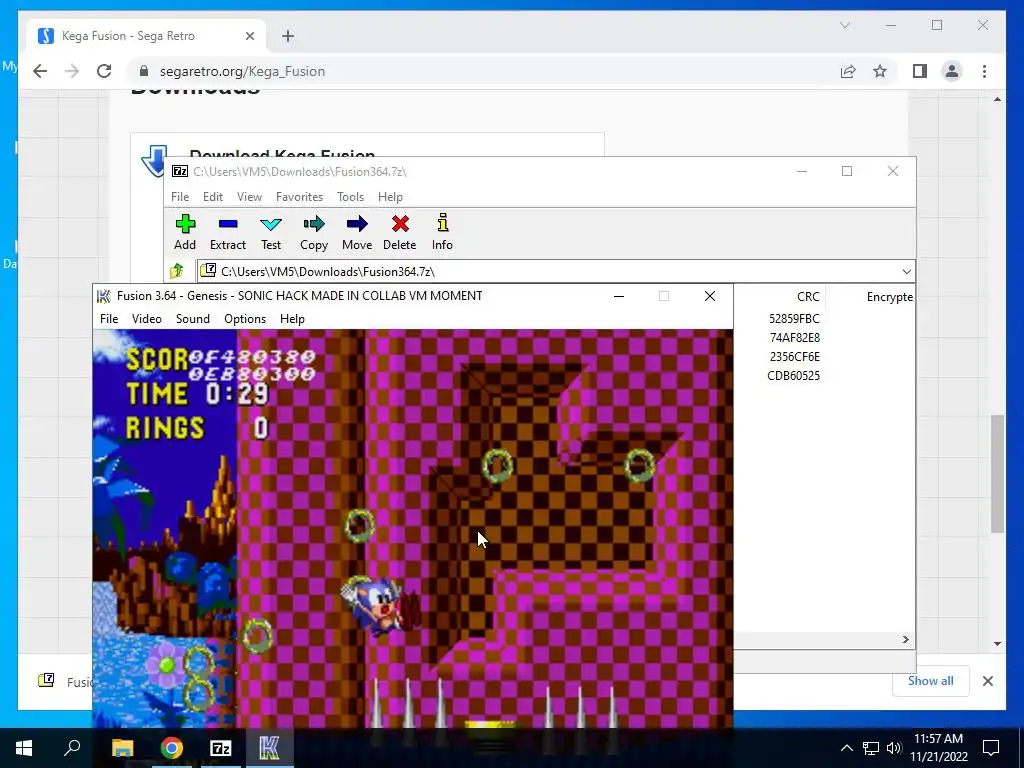
Task: Open the taskbar clock showing 11:57 AM
Action: click(938, 748)
